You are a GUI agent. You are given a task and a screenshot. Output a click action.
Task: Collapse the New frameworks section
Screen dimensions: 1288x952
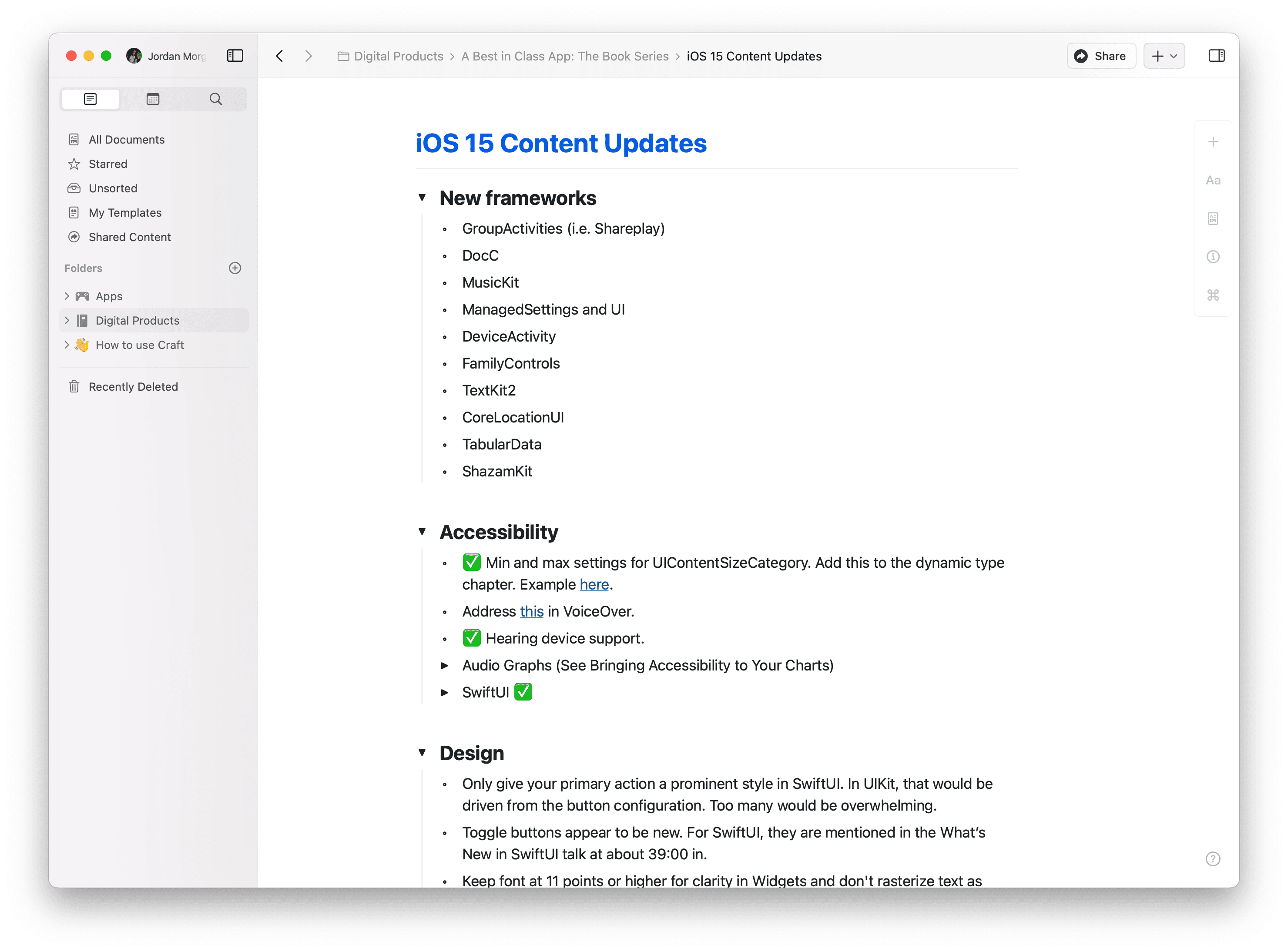coord(422,198)
